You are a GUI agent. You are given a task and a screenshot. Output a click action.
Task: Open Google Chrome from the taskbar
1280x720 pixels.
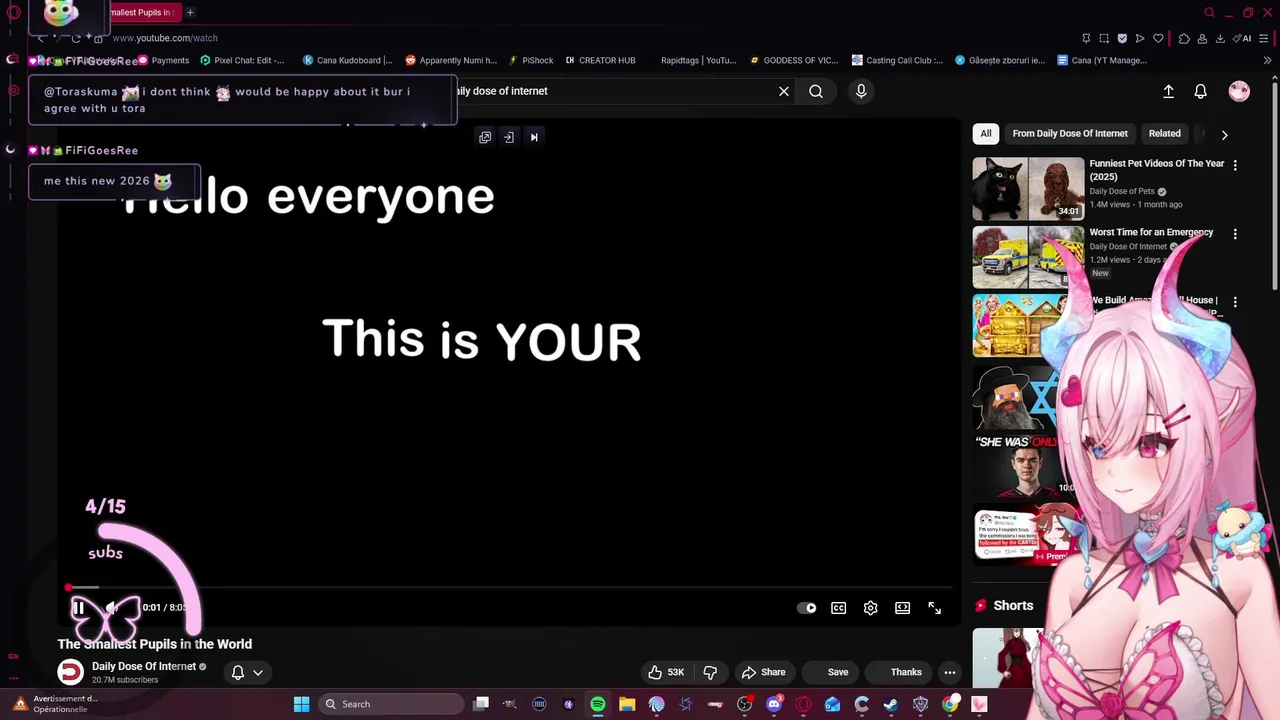pos(950,704)
